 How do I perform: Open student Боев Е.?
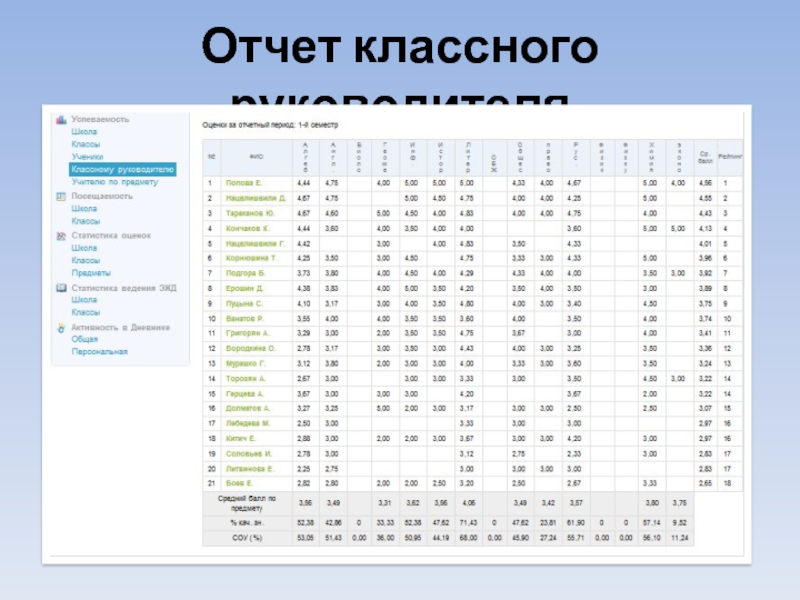click(239, 483)
